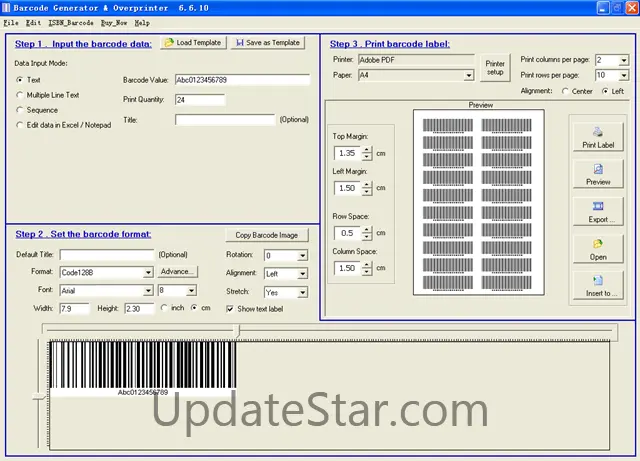Open the ISBN_Barcode menu
This screenshot has height=461, width=640.
[x=71, y=21]
